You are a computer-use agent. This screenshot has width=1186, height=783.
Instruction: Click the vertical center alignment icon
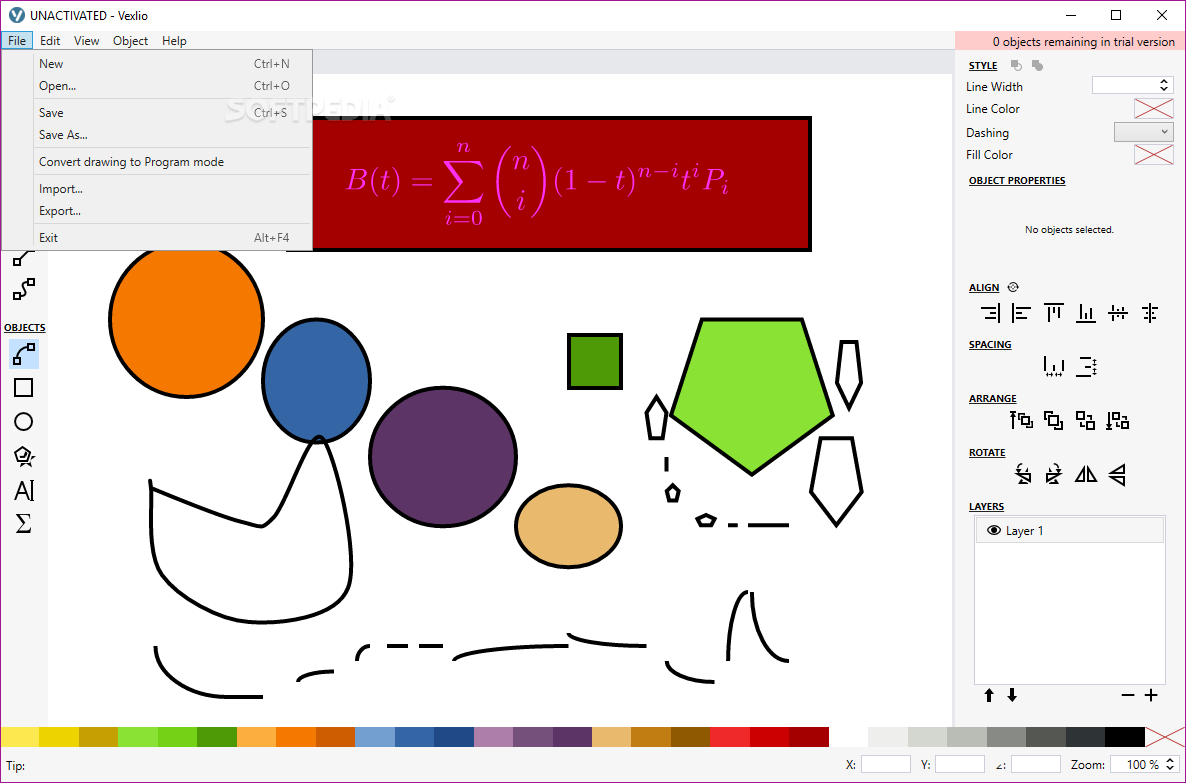point(1150,312)
